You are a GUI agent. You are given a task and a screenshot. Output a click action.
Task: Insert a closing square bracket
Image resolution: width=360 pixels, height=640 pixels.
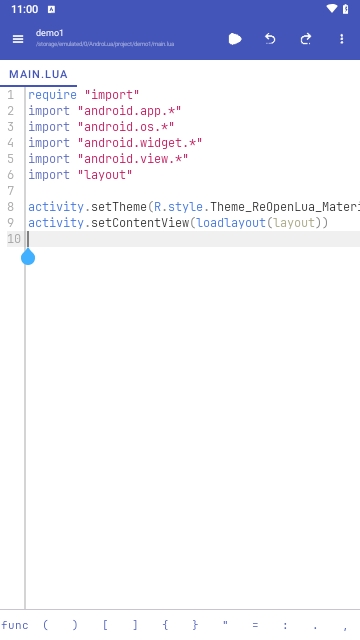(135, 625)
